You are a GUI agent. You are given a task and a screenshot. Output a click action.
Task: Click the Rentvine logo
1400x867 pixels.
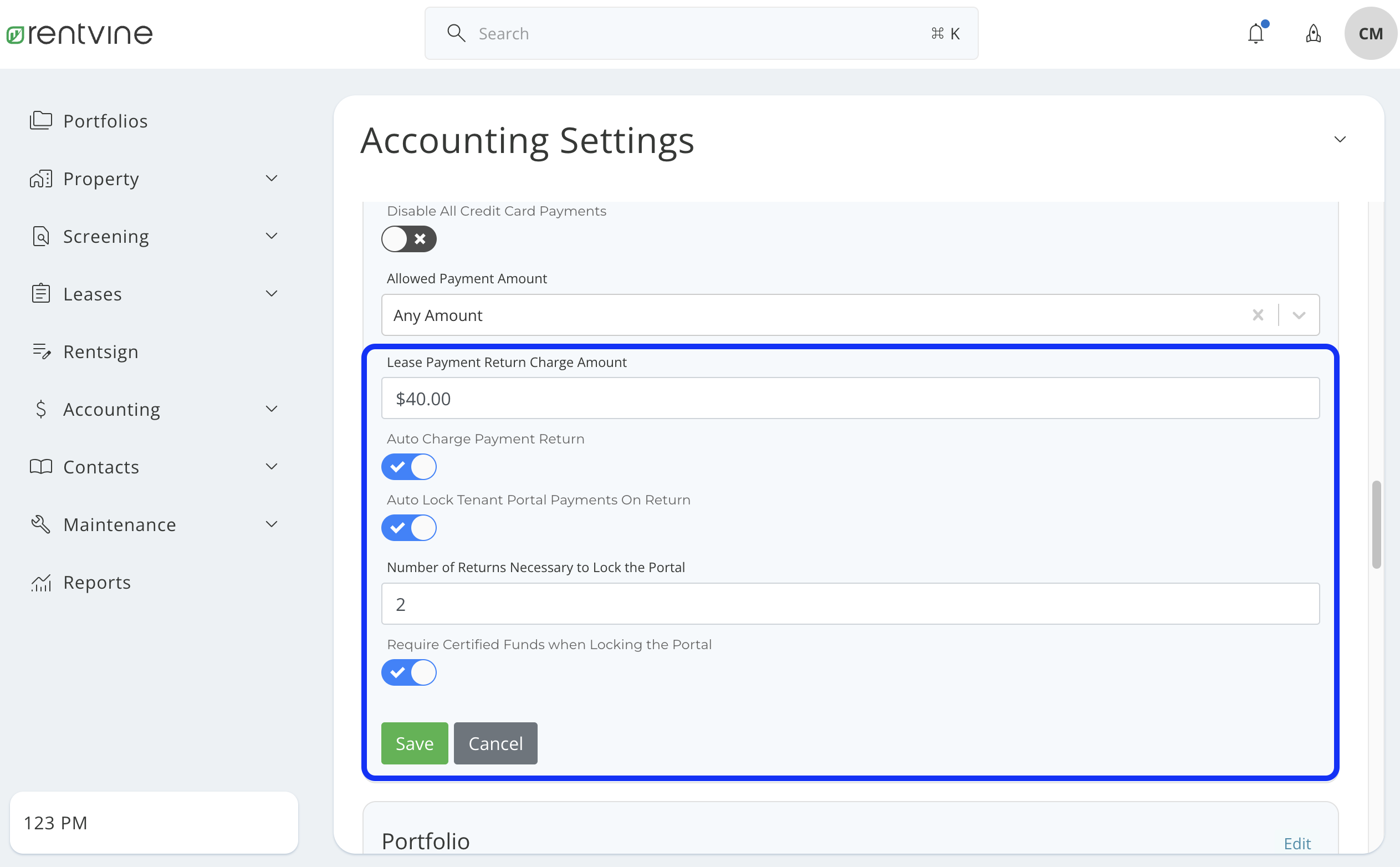tap(80, 34)
